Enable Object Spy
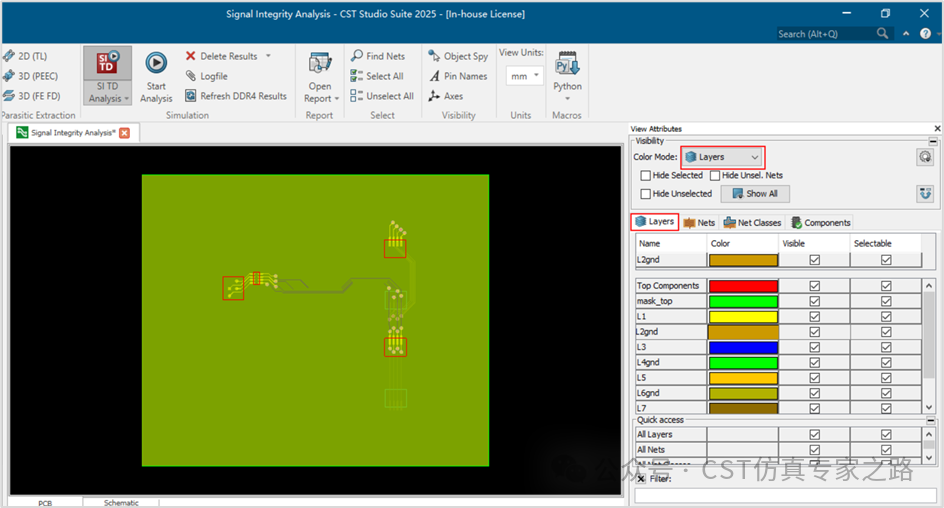 [x=458, y=56]
